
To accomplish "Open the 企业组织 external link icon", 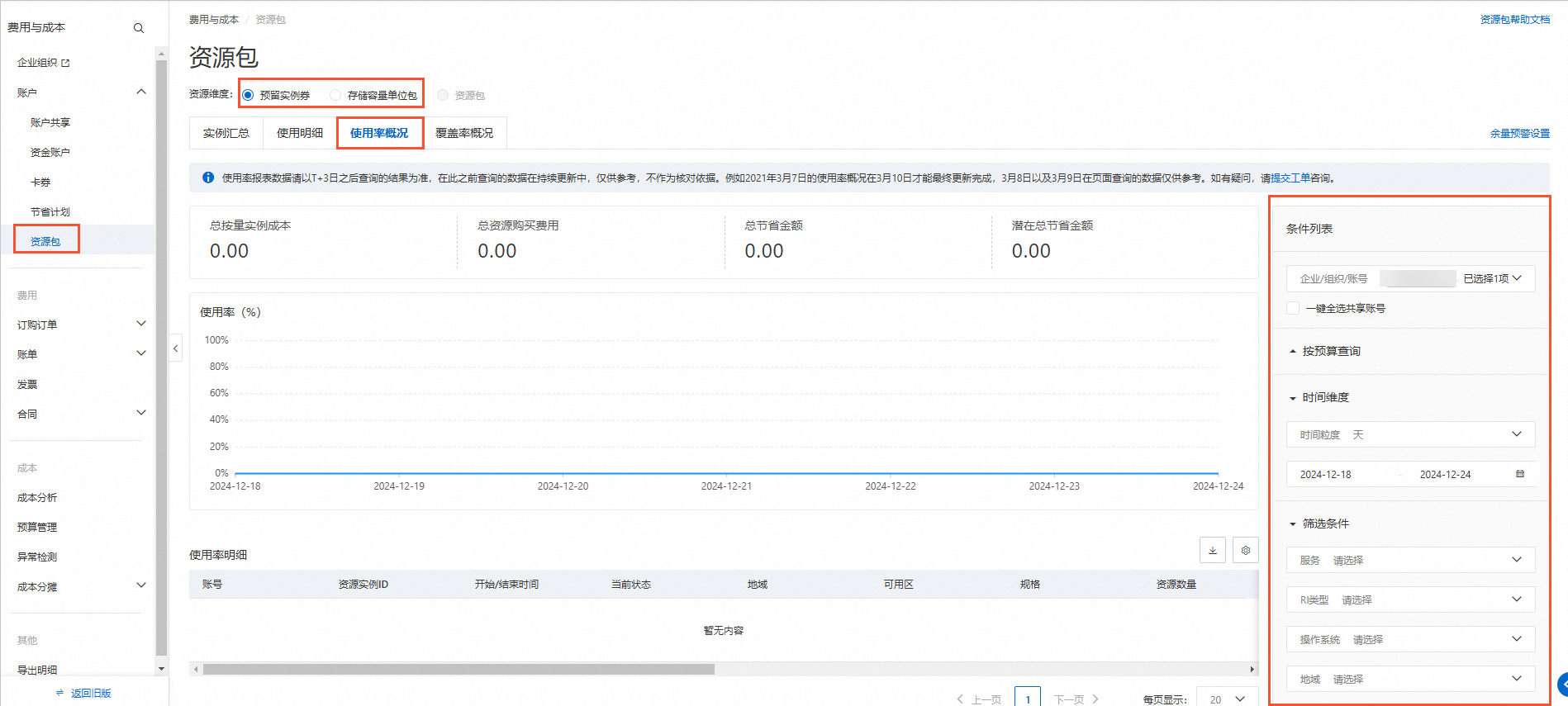I will (66, 63).
